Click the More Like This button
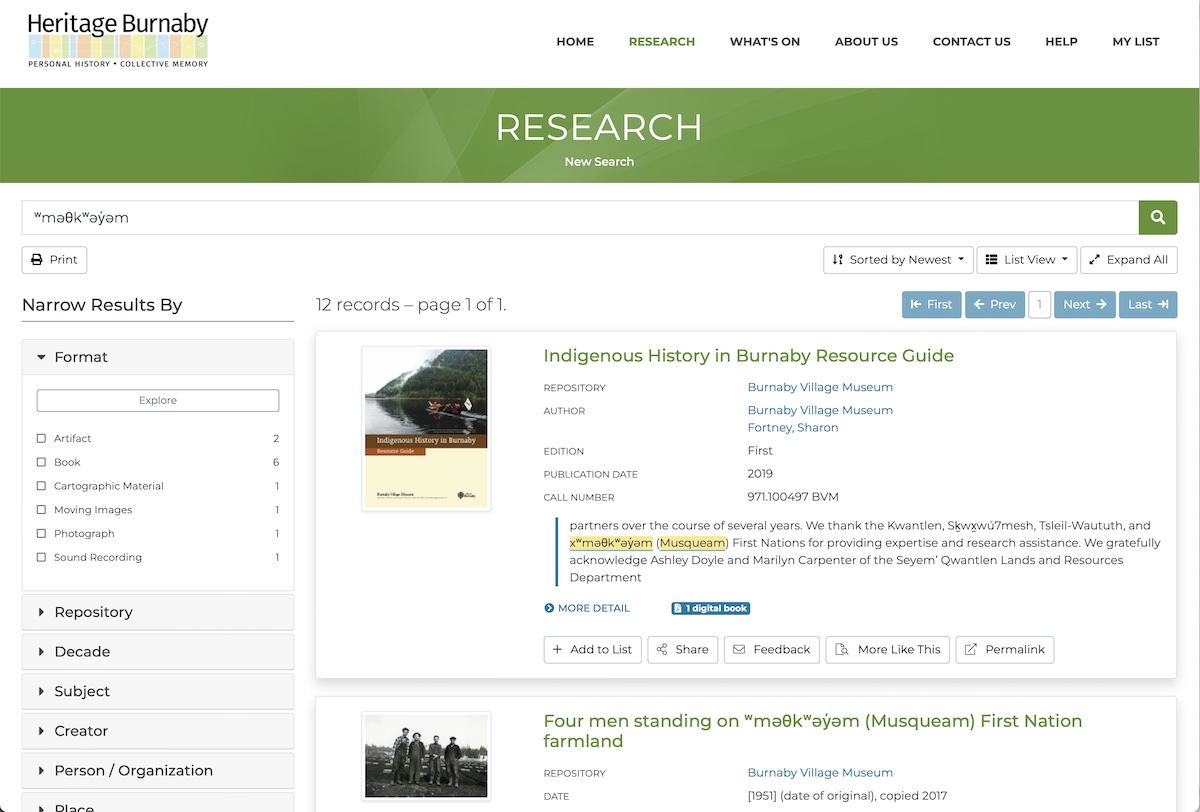 [888, 650]
